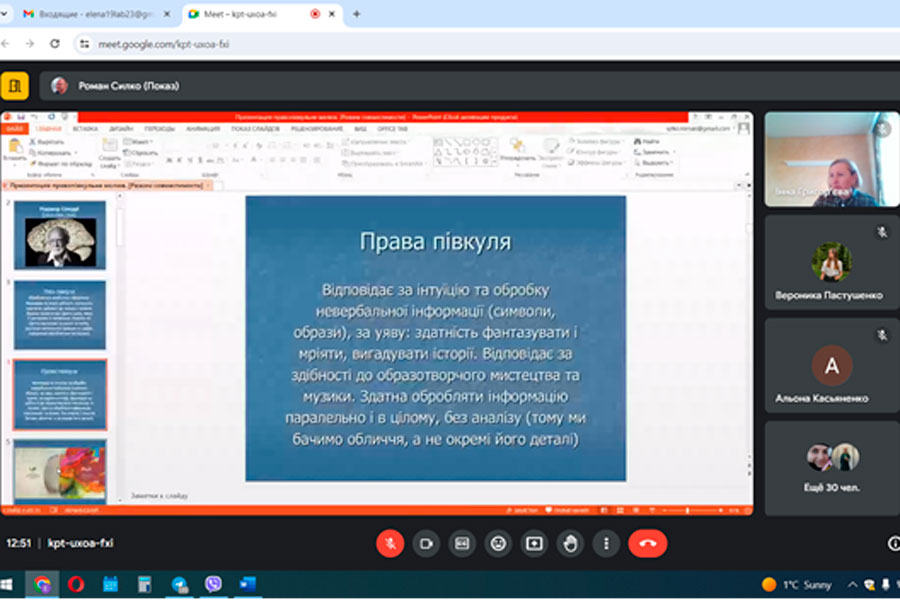Open the weather widget showing 1°C Sunny
The image size is (900, 600).
coord(797,585)
